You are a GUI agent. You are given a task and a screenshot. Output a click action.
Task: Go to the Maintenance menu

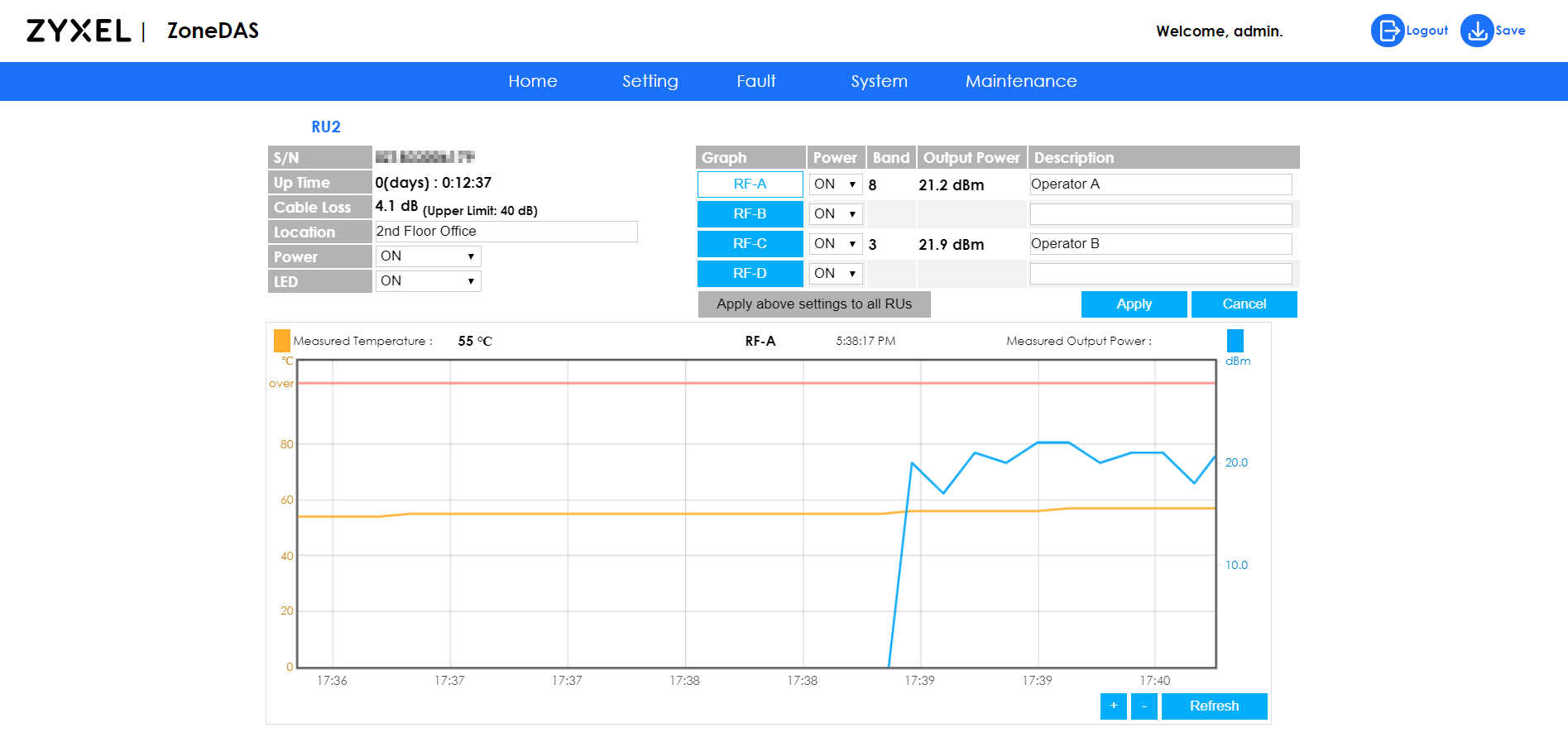[x=1021, y=81]
